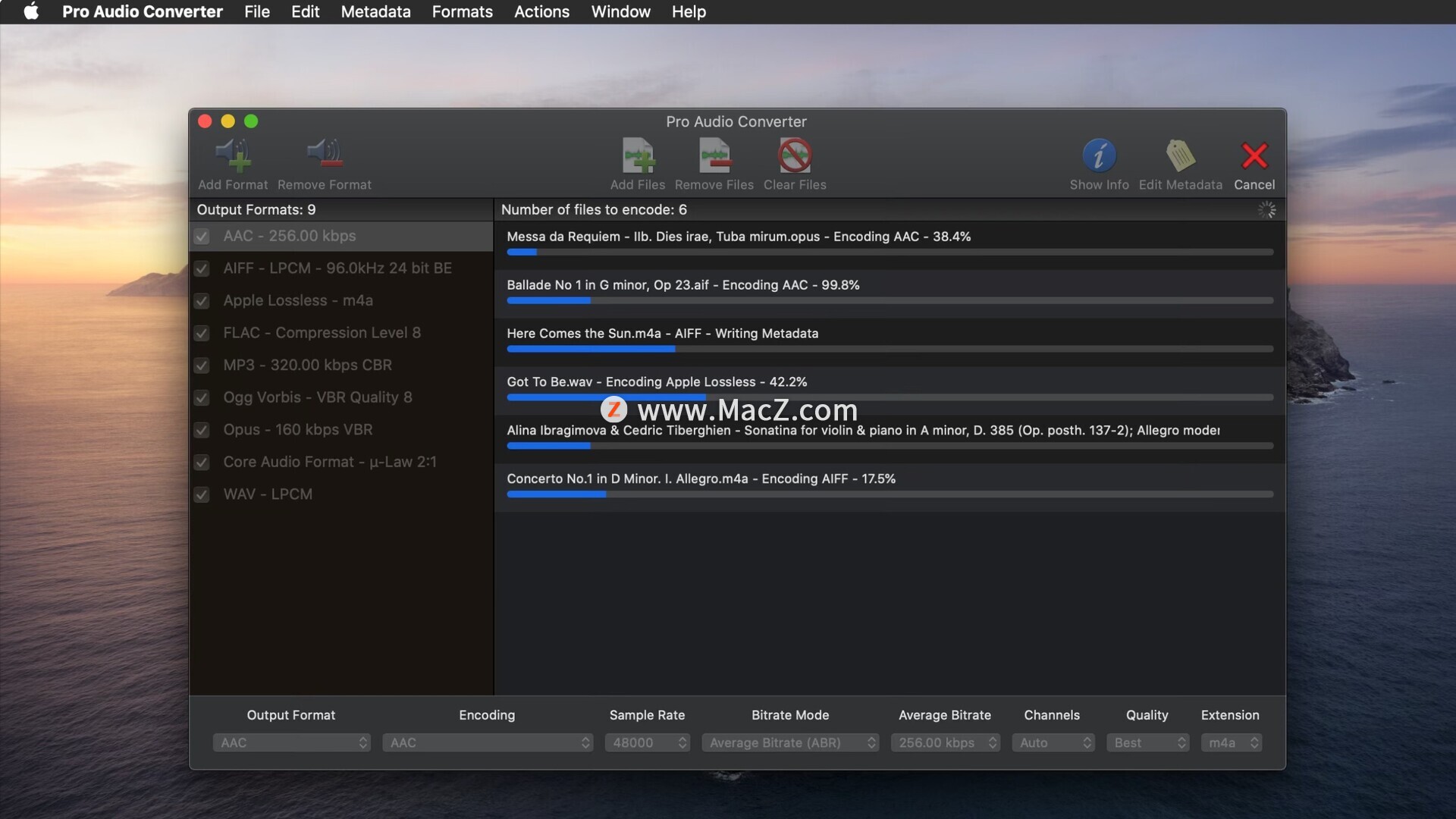This screenshot has width=1456, height=819.
Task: Open Show Info blue icon
Action: [x=1099, y=155]
